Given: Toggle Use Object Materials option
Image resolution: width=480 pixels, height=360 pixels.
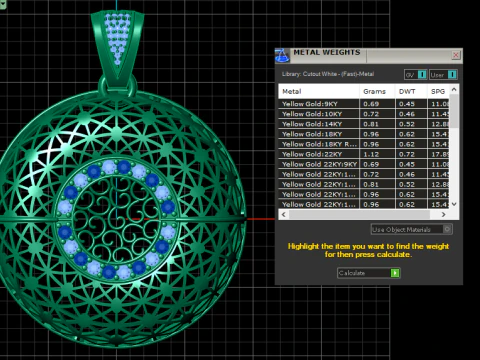Looking at the screenshot, I should pos(412,229).
